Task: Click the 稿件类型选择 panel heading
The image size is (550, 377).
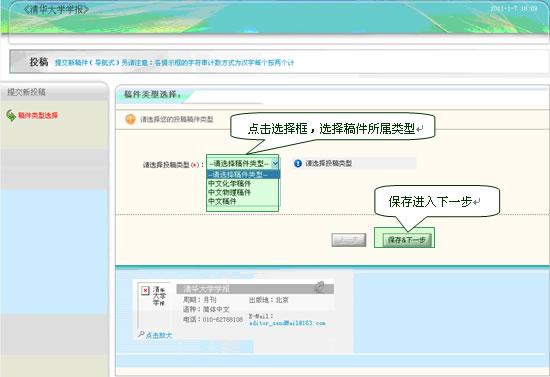Action: point(152,94)
